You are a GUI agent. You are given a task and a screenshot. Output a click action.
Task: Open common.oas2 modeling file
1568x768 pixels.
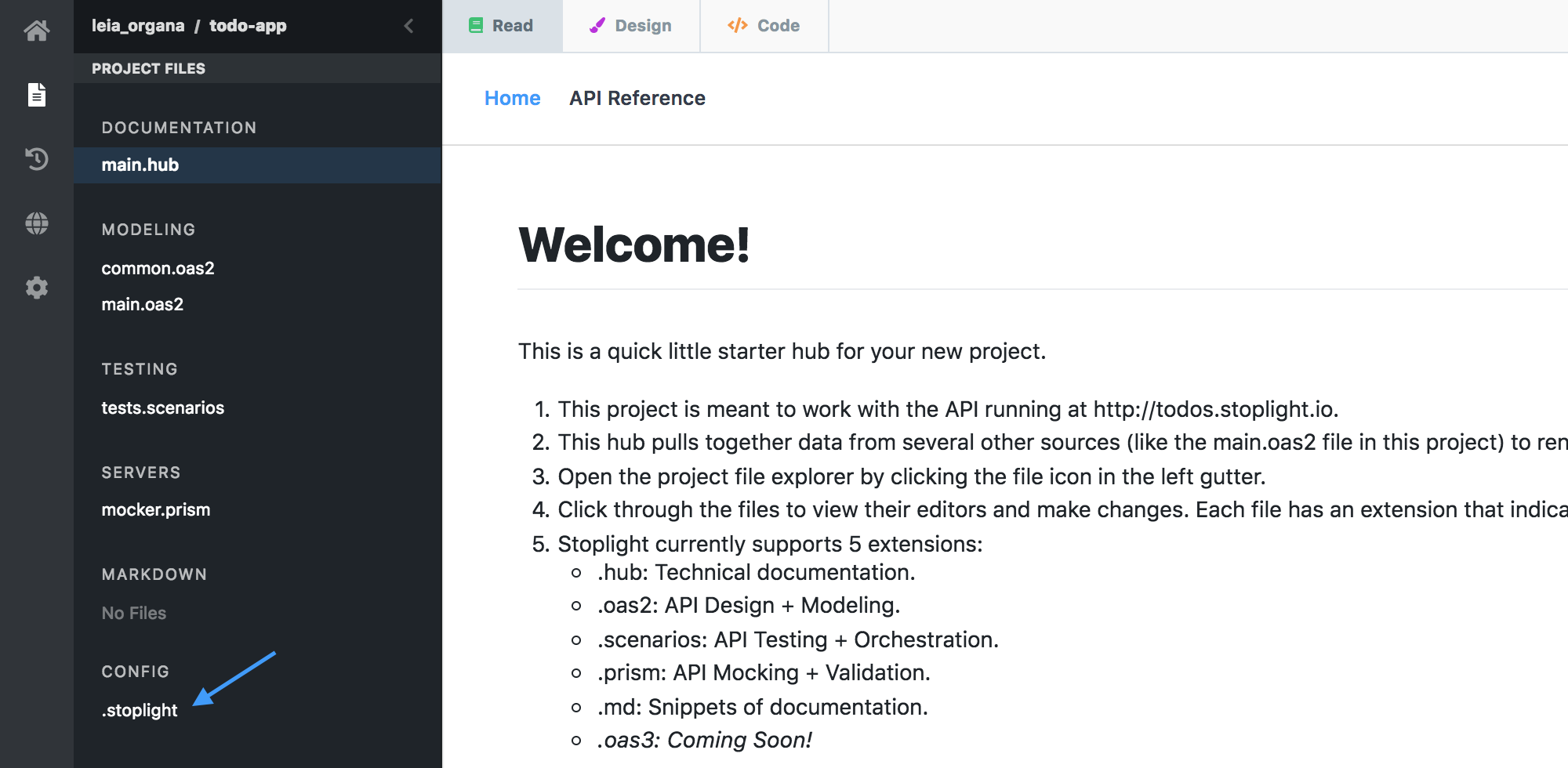click(158, 268)
